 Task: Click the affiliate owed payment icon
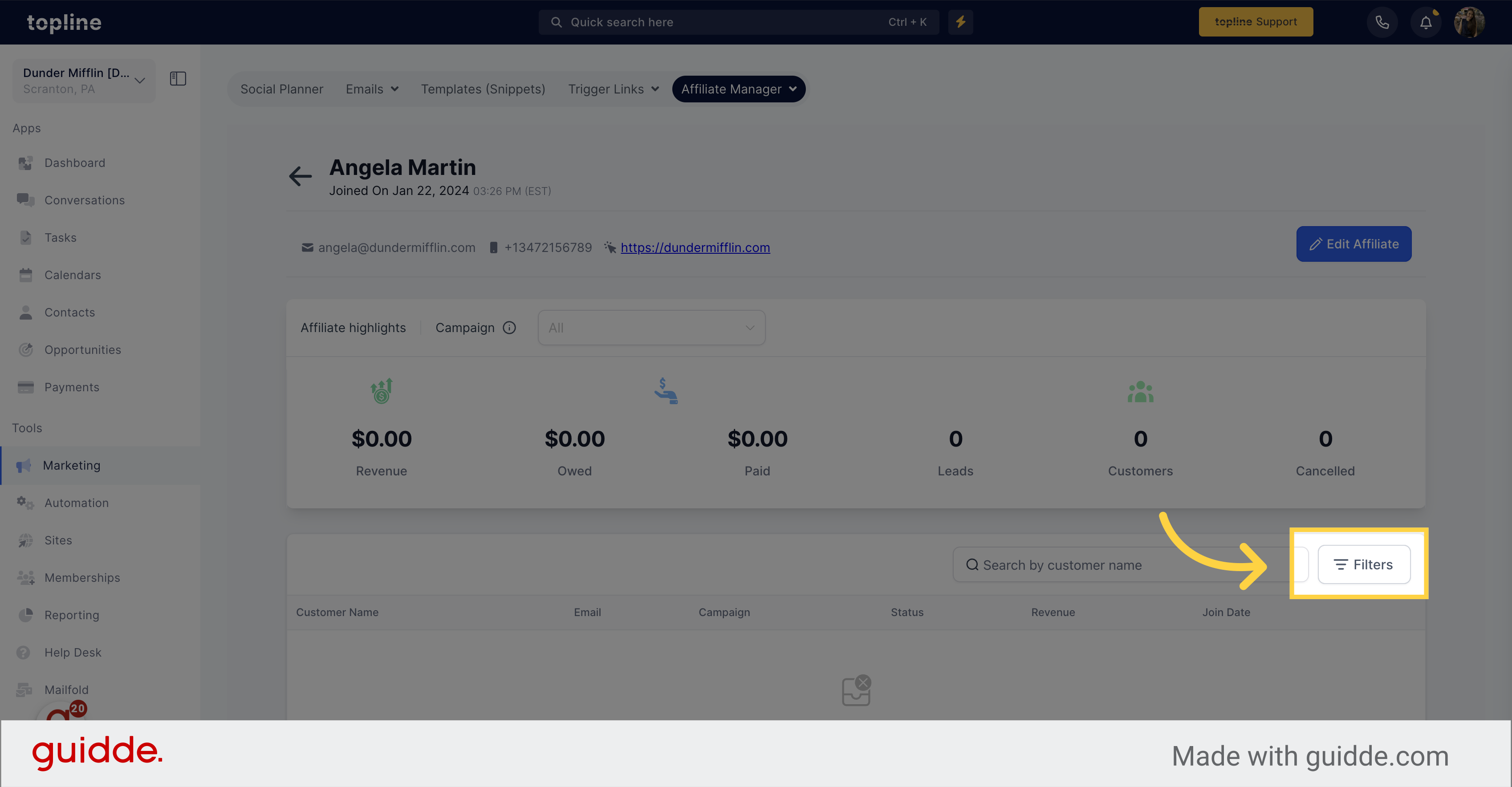coord(666,391)
